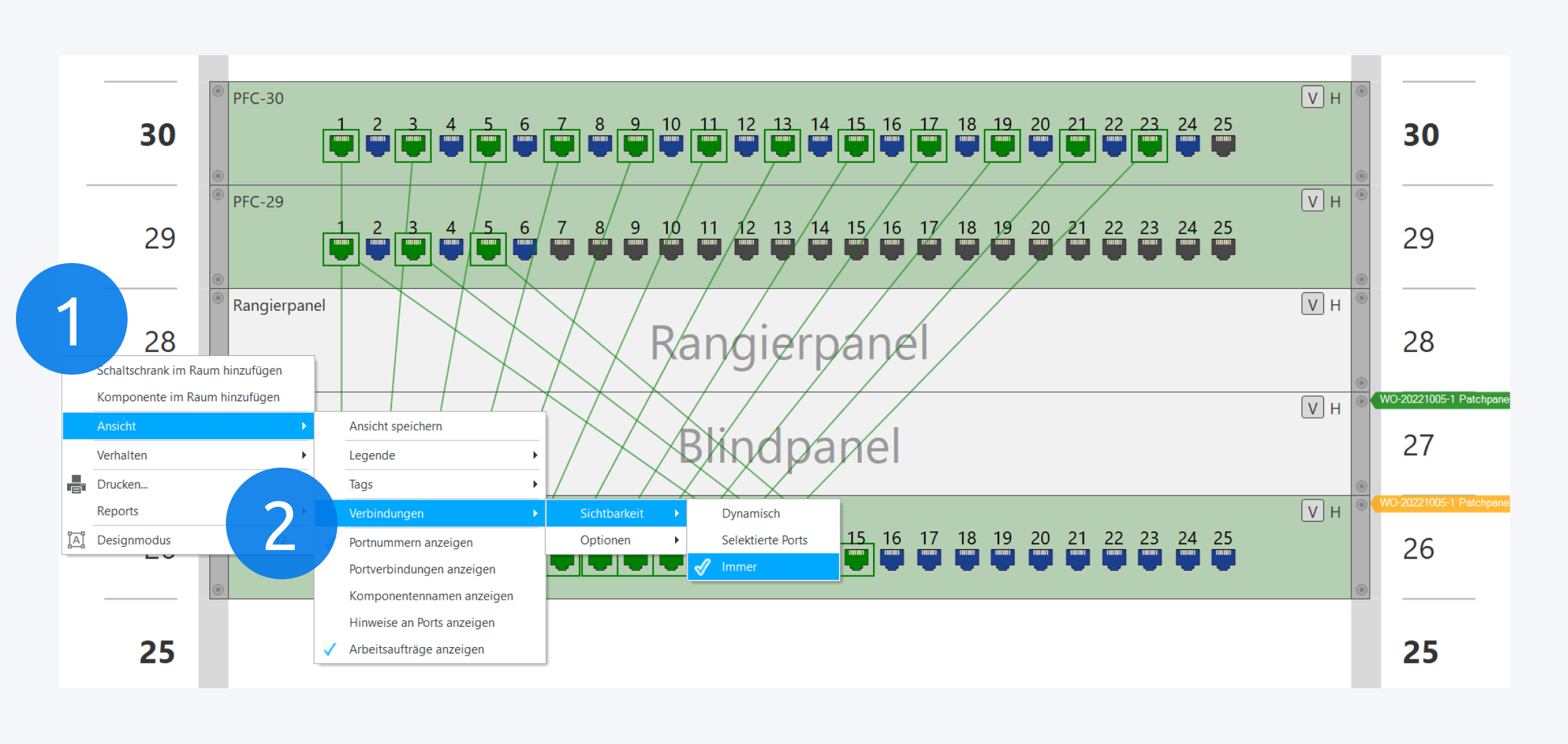Select grey port 25 on PFC-30
This screenshot has height=744, width=1568.
coord(1223,145)
